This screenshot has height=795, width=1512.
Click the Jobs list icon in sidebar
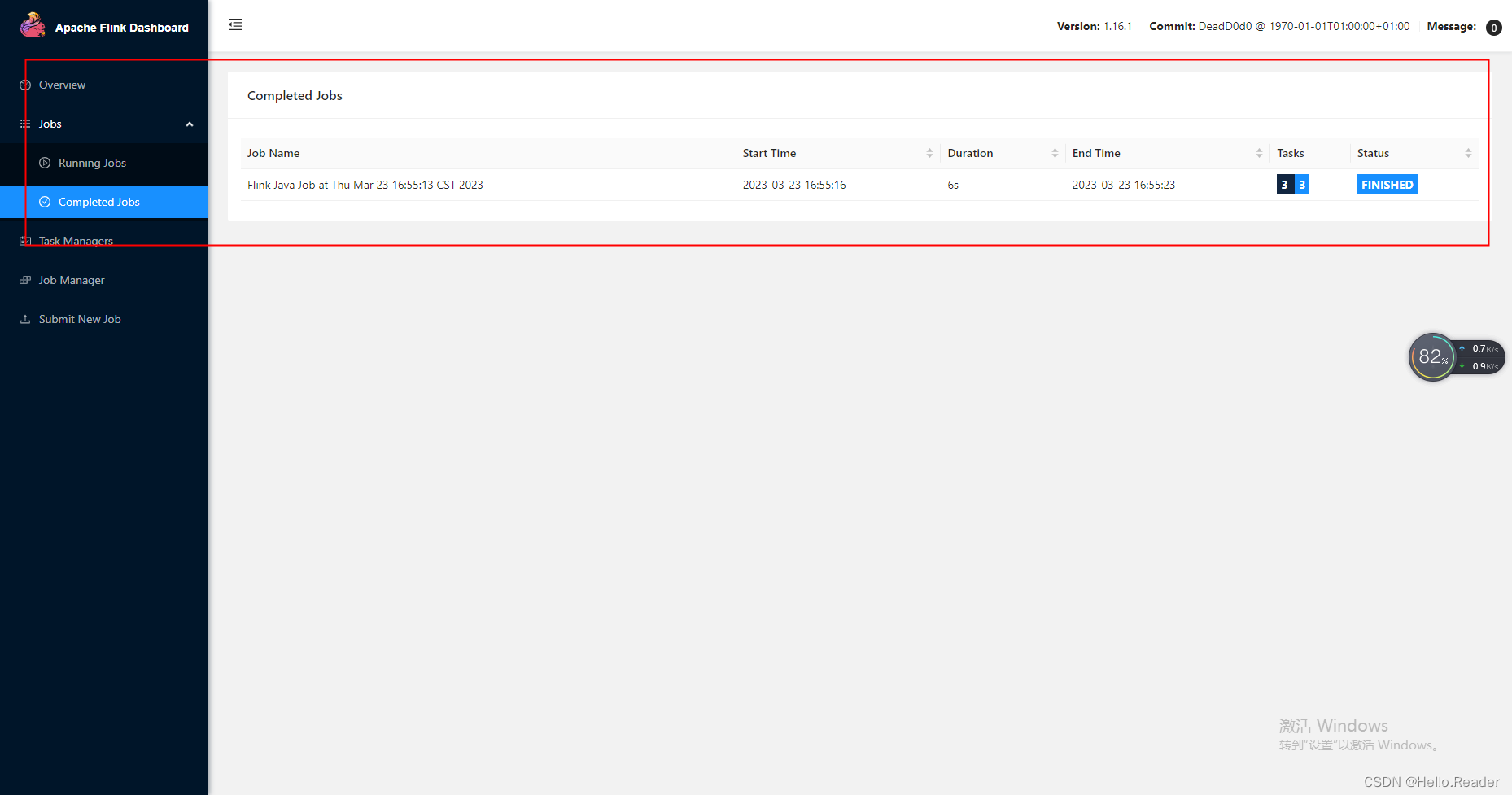[25, 124]
